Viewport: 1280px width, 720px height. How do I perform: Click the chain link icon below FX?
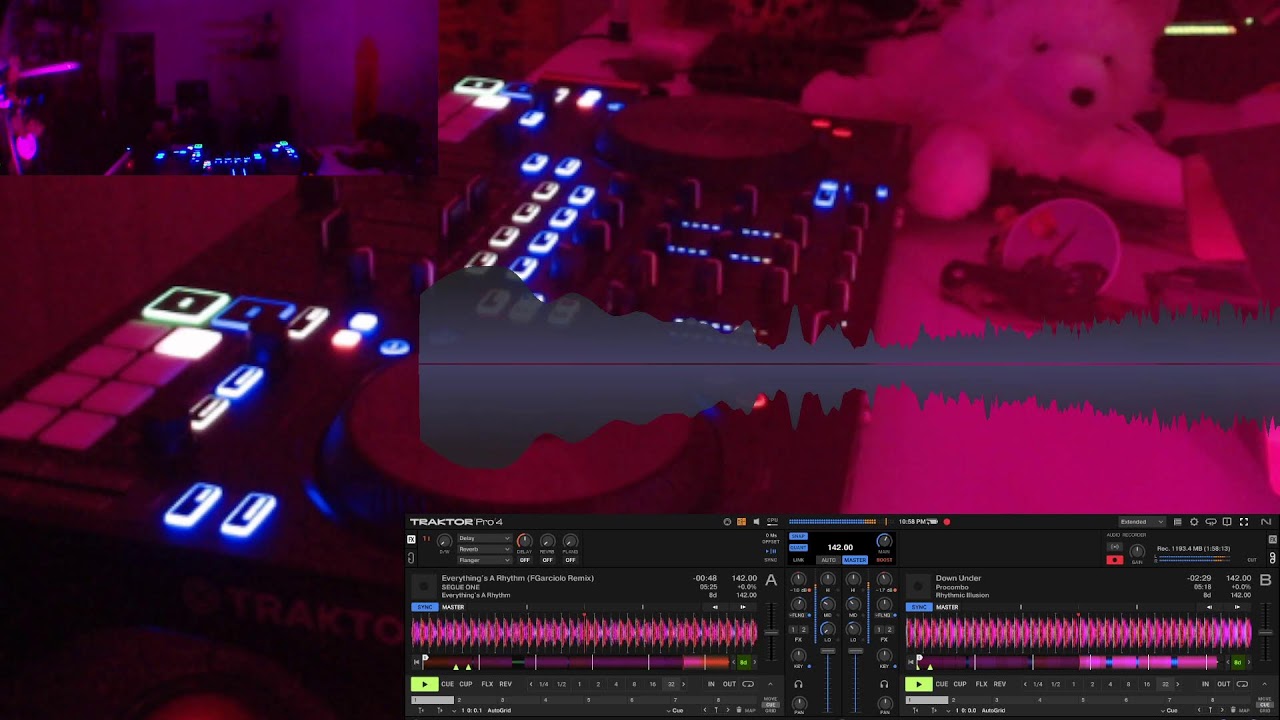(x=411, y=558)
